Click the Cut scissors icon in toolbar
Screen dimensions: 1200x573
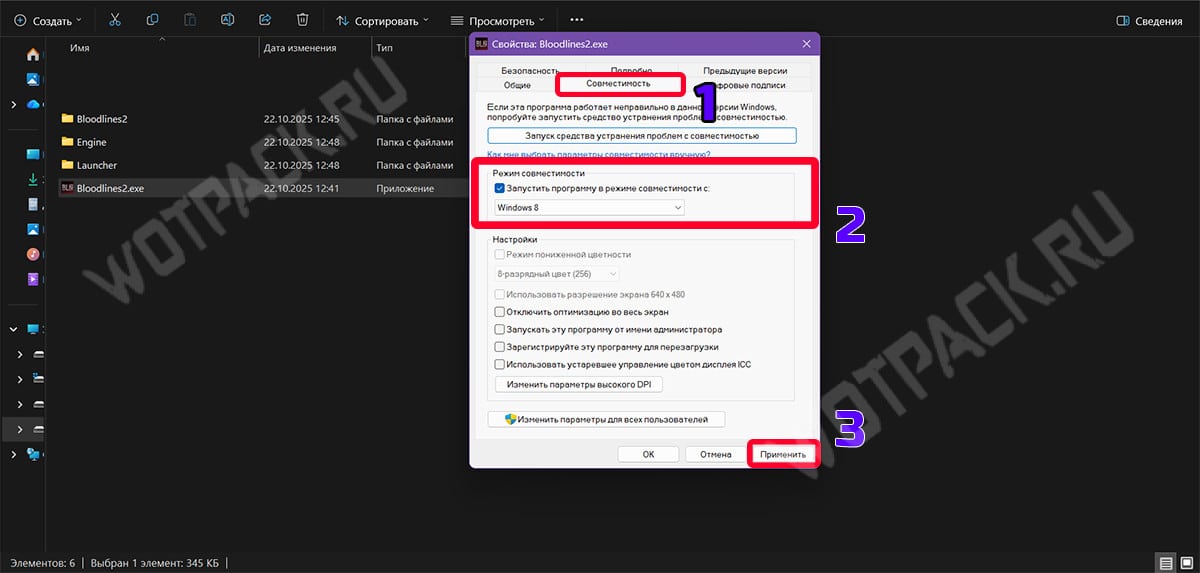[x=114, y=20]
